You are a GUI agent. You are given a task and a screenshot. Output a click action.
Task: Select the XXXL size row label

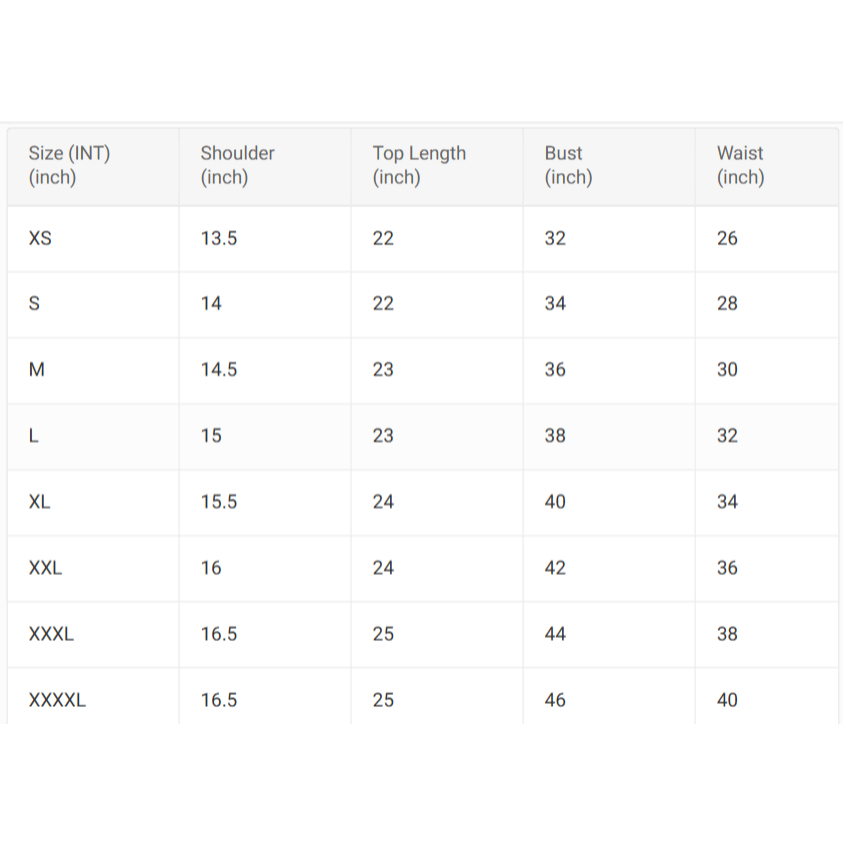coord(51,634)
